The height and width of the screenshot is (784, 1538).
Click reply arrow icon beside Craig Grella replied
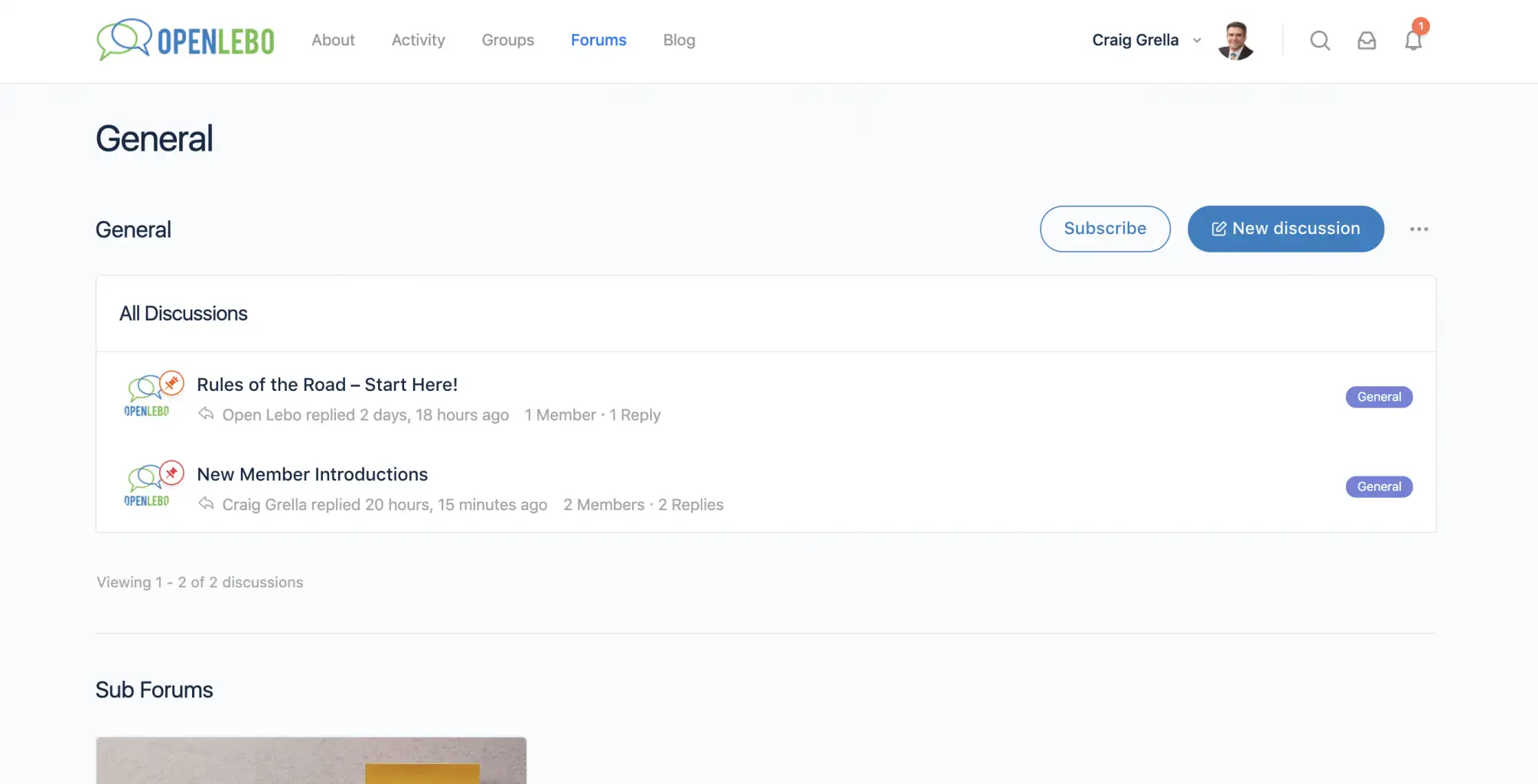tap(206, 503)
